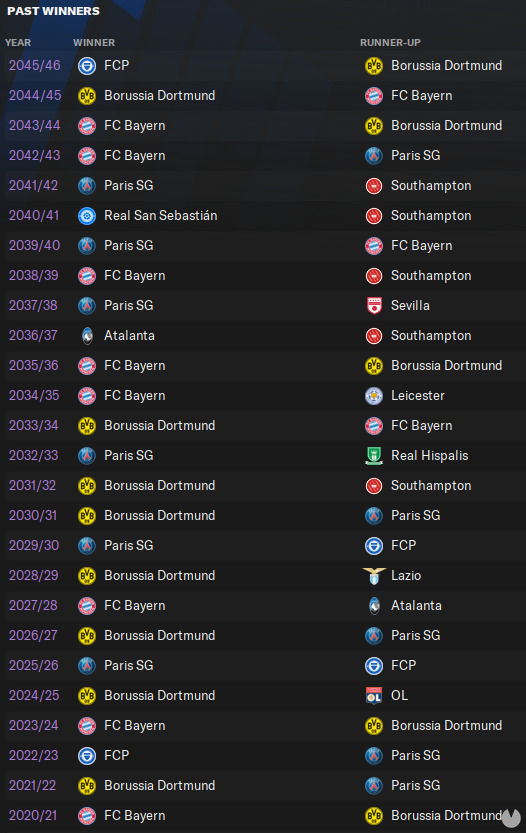Click the WINNER column header
The height and width of the screenshot is (833, 526).
(x=94, y=42)
